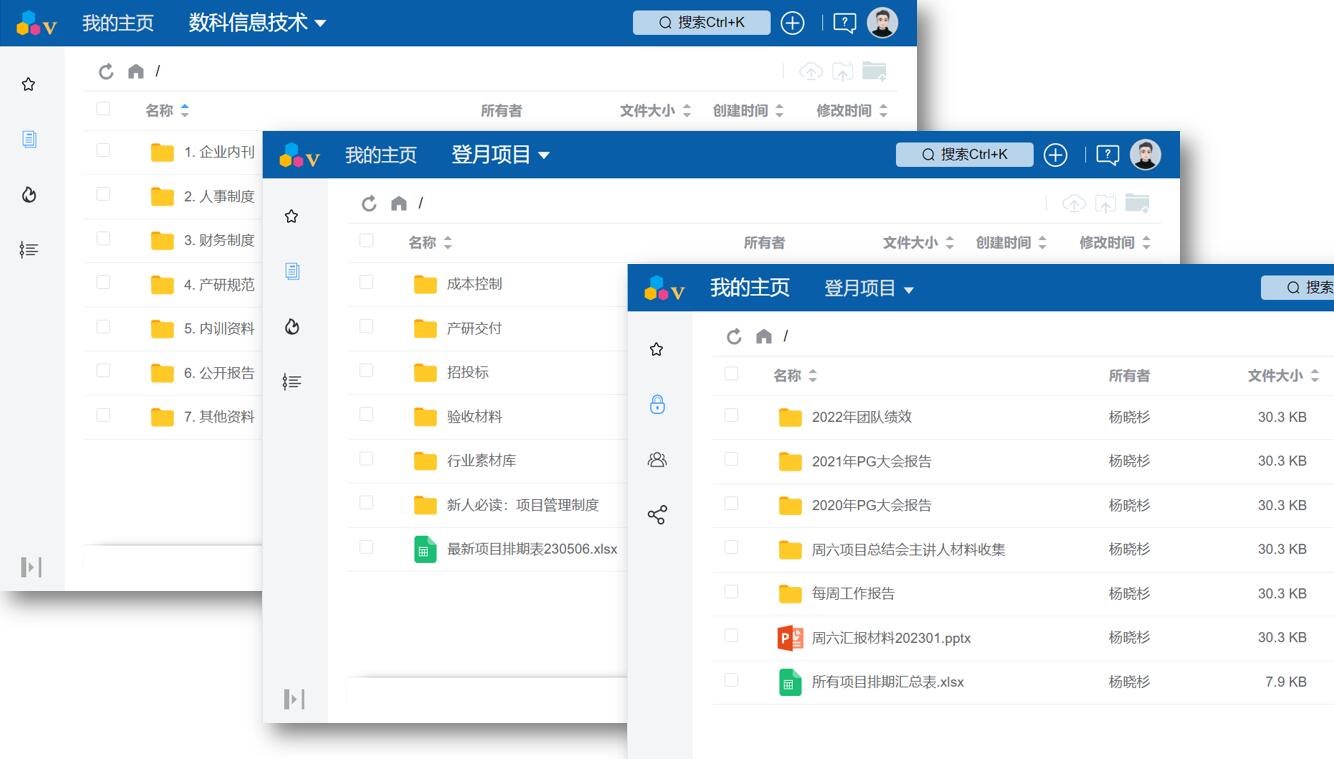Image resolution: width=1334 pixels, height=759 pixels.
Task: Click the lock icon in the left sidebar
Action: click(657, 404)
